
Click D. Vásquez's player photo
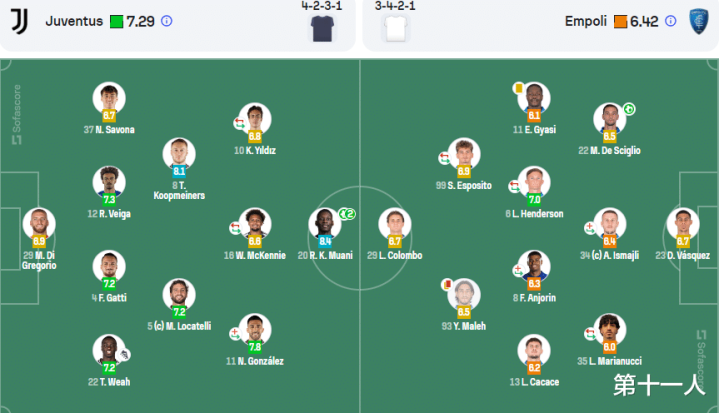683,223
